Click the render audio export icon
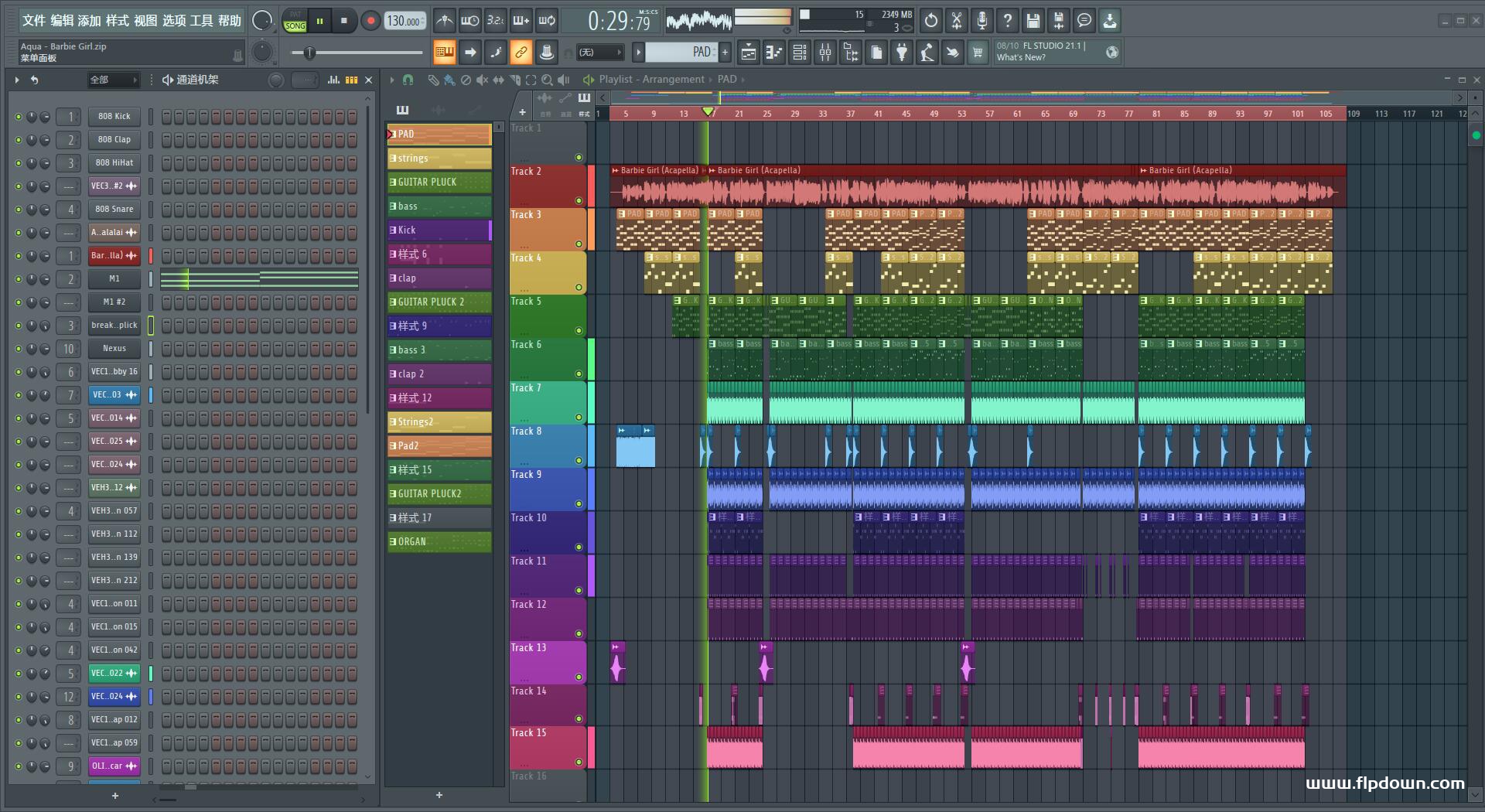This screenshot has height=812, width=1485. tap(1059, 21)
